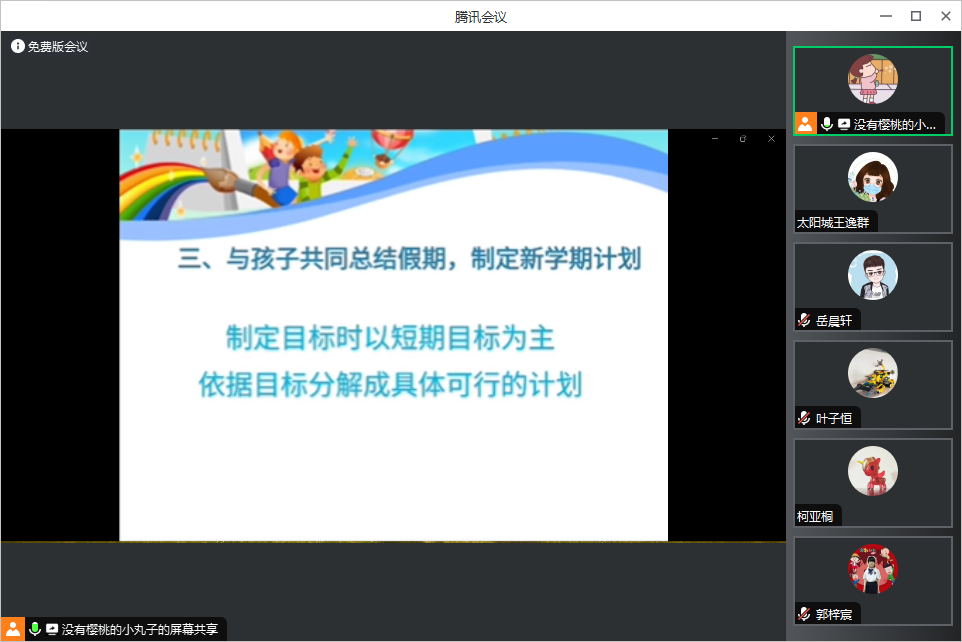Select 郭梓宸 avatar
Image resolution: width=962 pixels, height=642 pixels.
pyautogui.click(x=872, y=569)
